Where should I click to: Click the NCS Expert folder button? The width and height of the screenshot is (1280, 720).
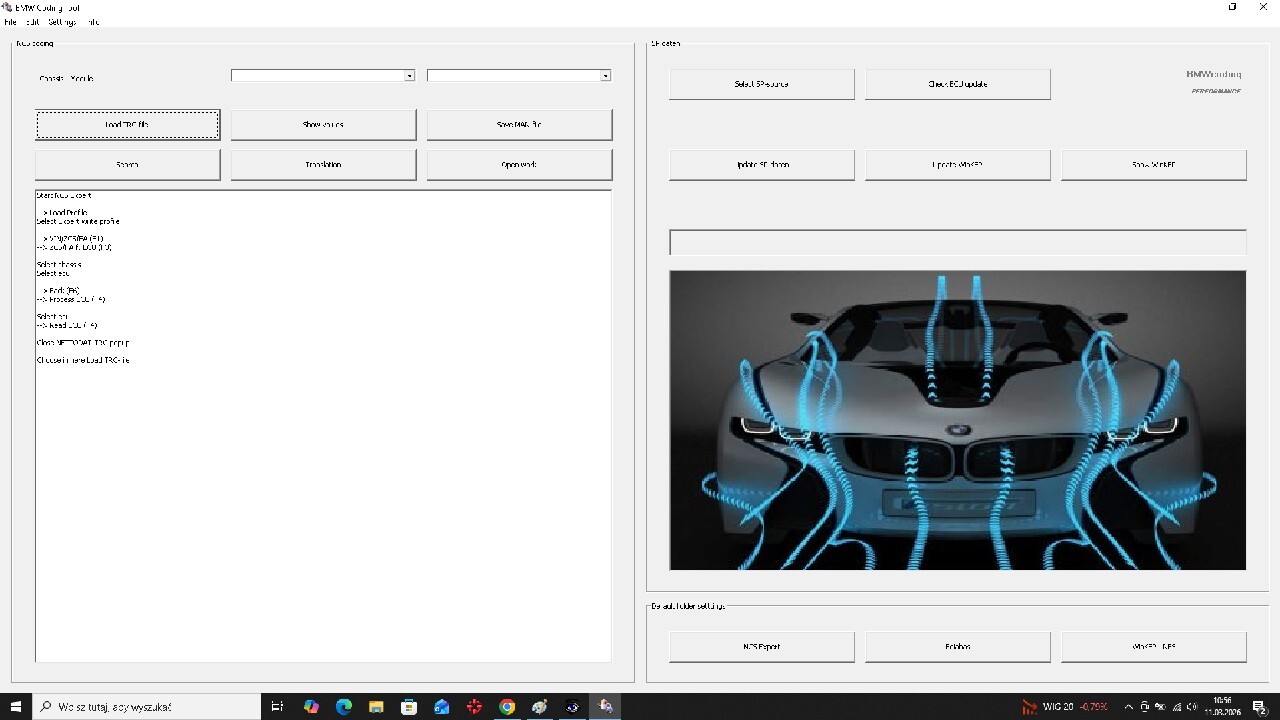pyautogui.click(x=761, y=647)
